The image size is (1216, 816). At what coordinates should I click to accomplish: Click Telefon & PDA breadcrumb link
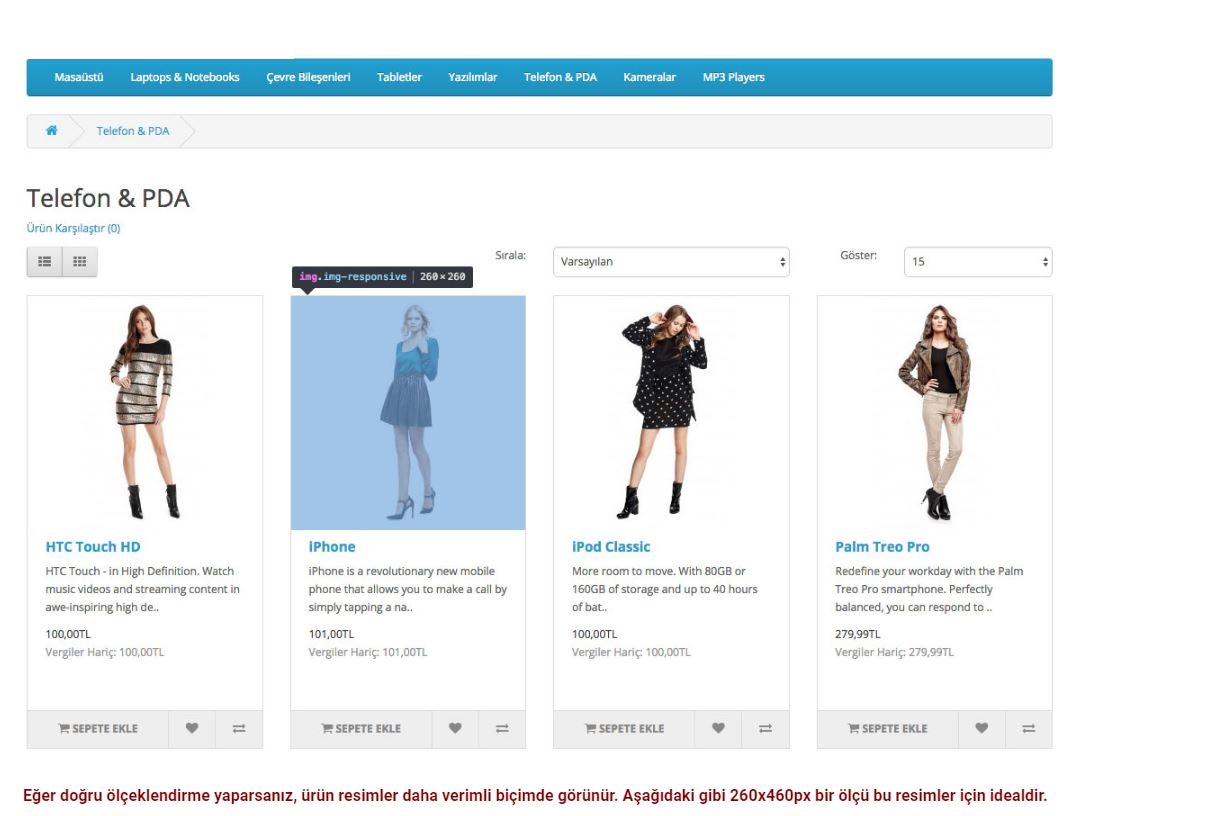[133, 131]
